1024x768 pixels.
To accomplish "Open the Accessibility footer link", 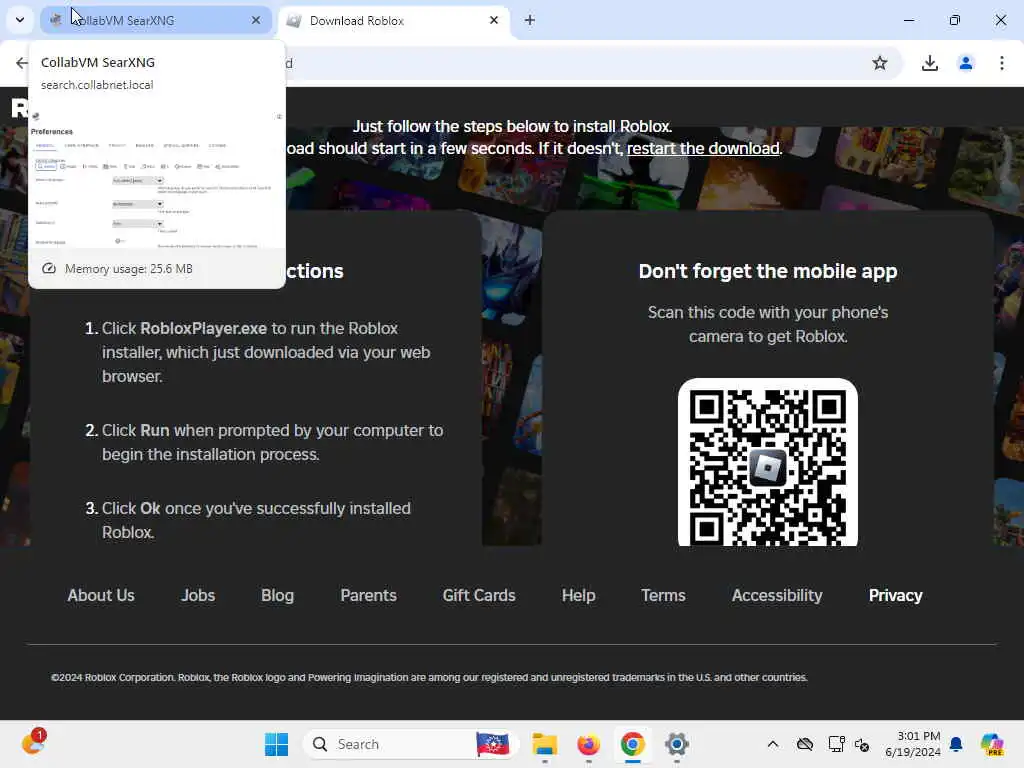I will (x=776, y=596).
